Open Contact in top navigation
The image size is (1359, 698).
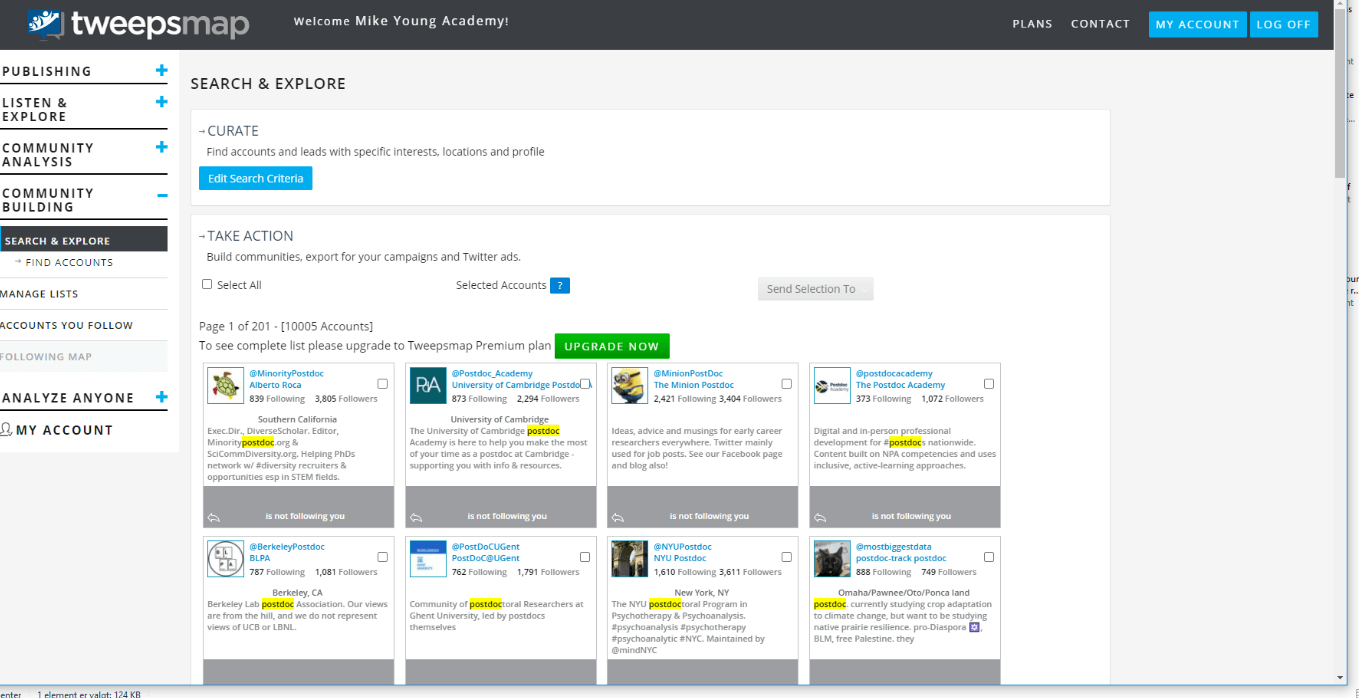pos(1100,24)
